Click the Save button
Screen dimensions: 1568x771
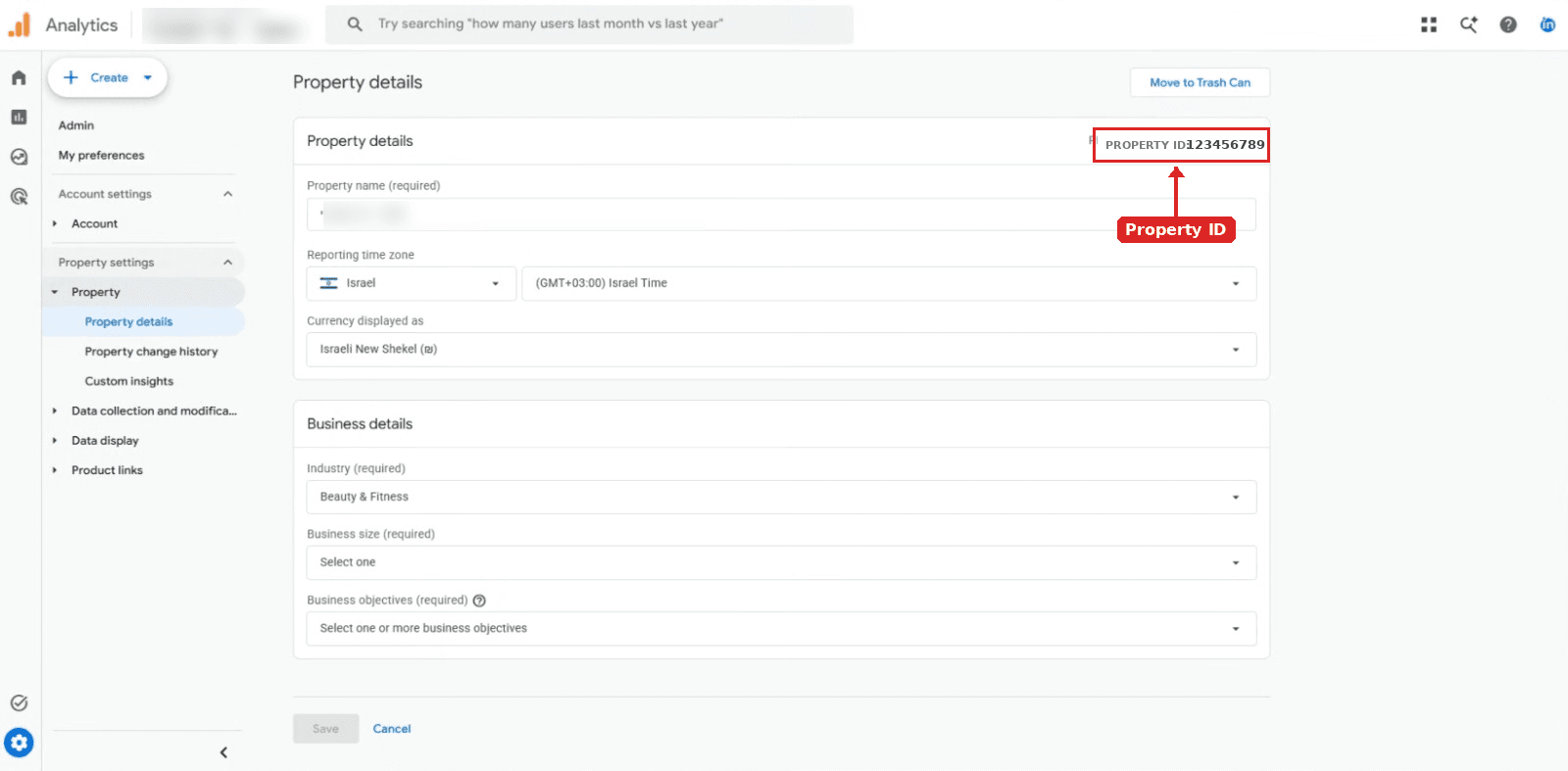pyautogui.click(x=325, y=729)
